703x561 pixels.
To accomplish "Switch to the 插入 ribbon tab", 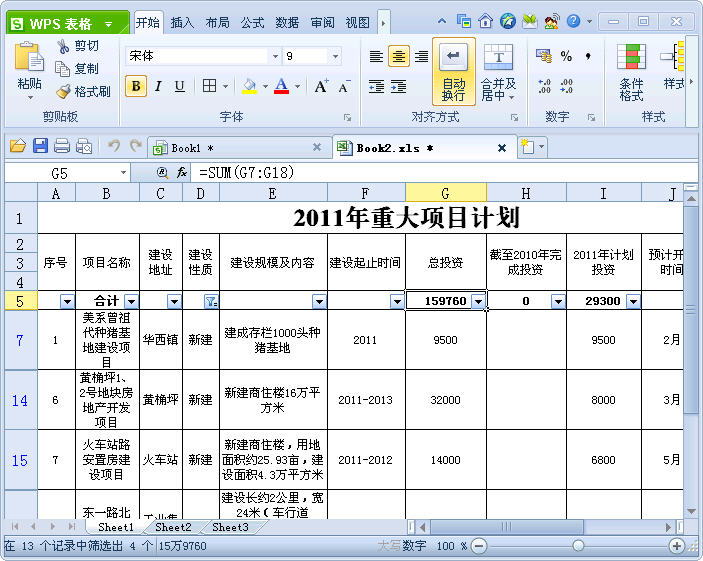I will 182,22.
